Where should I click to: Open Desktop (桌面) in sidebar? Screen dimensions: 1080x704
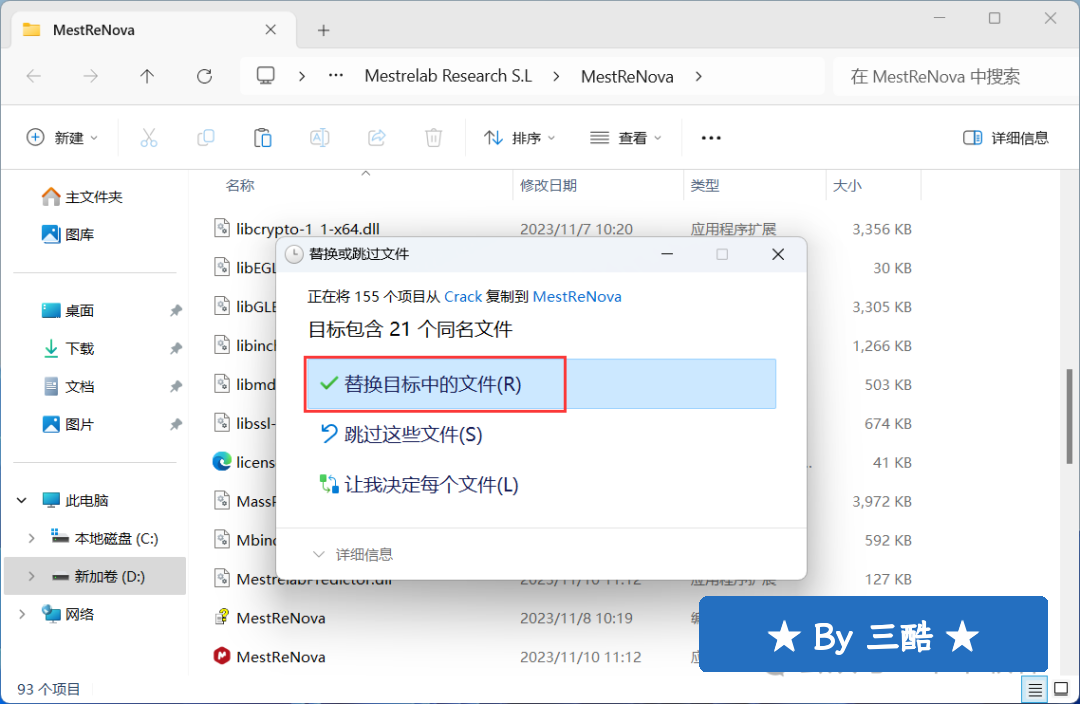click(68, 311)
